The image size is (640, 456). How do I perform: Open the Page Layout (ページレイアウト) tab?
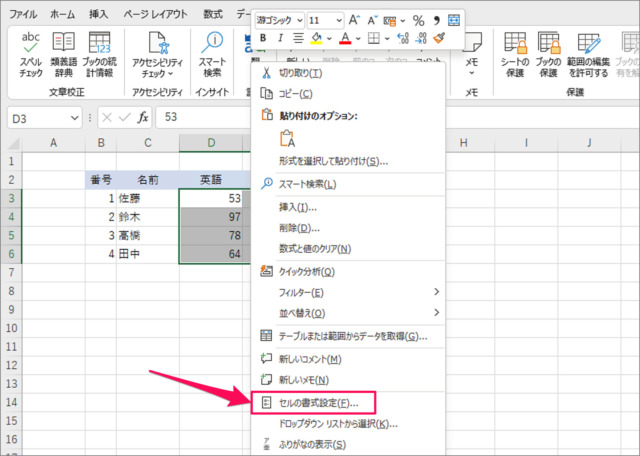[x=156, y=15]
